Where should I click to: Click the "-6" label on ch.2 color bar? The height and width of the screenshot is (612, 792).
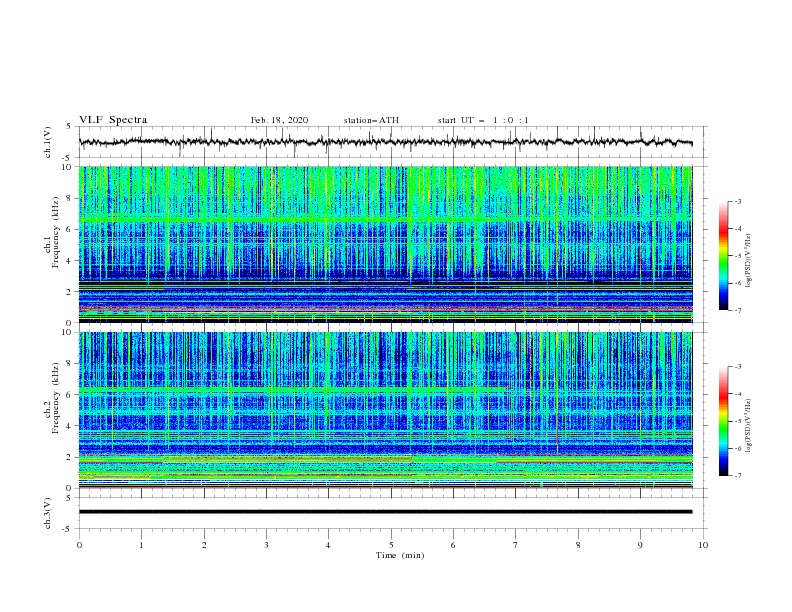click(738, 448)
